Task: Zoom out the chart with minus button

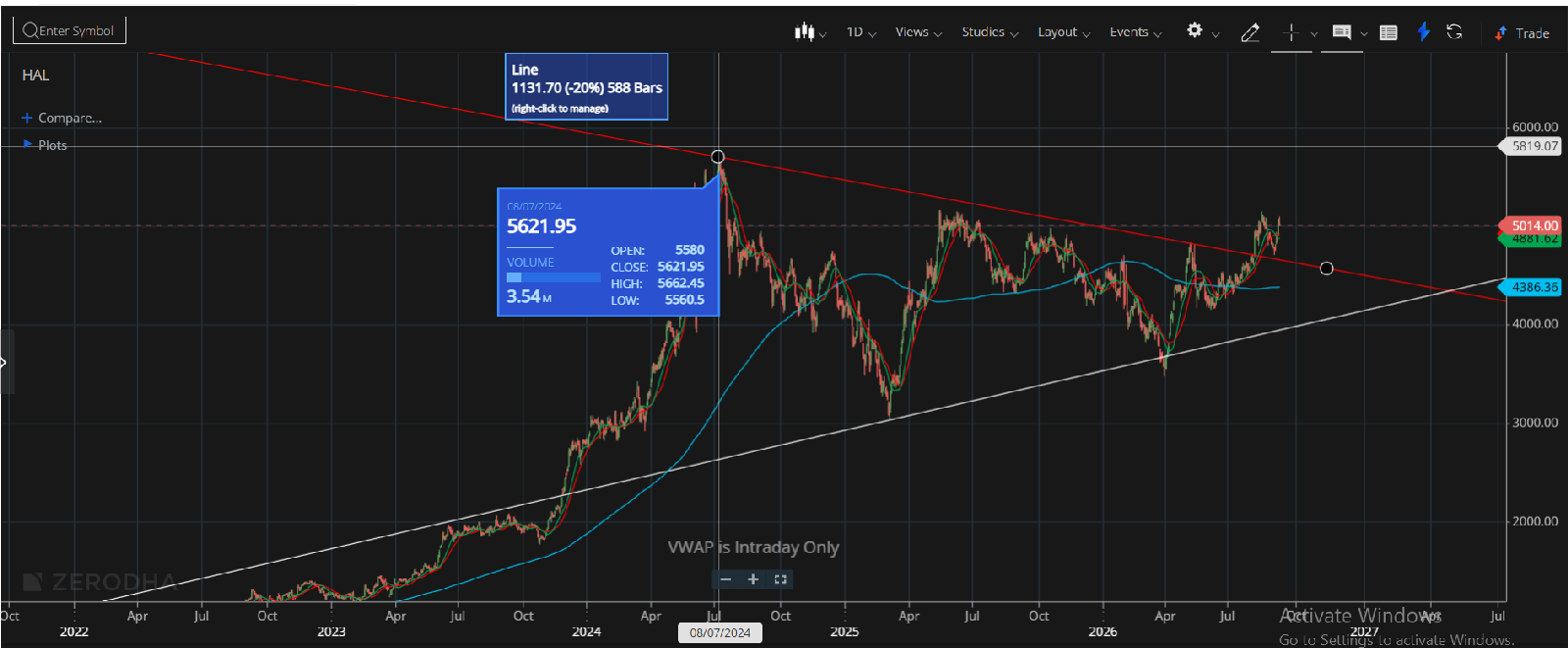Action: point(726,579)
